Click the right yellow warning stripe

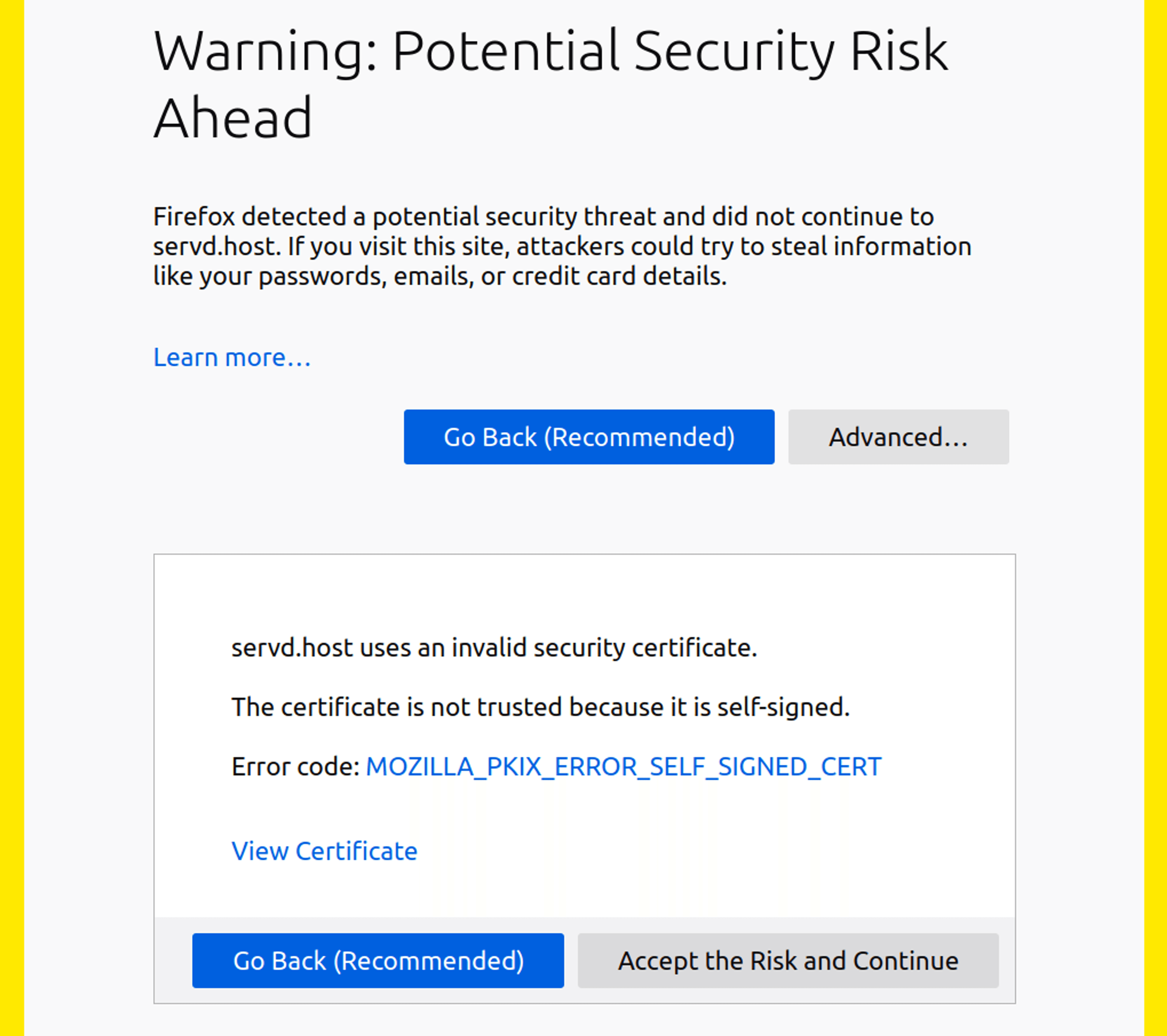[1156, 514]
